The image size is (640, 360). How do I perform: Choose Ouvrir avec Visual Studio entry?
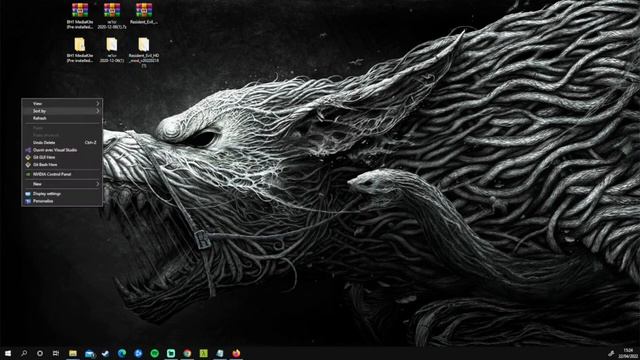point(62,150)
